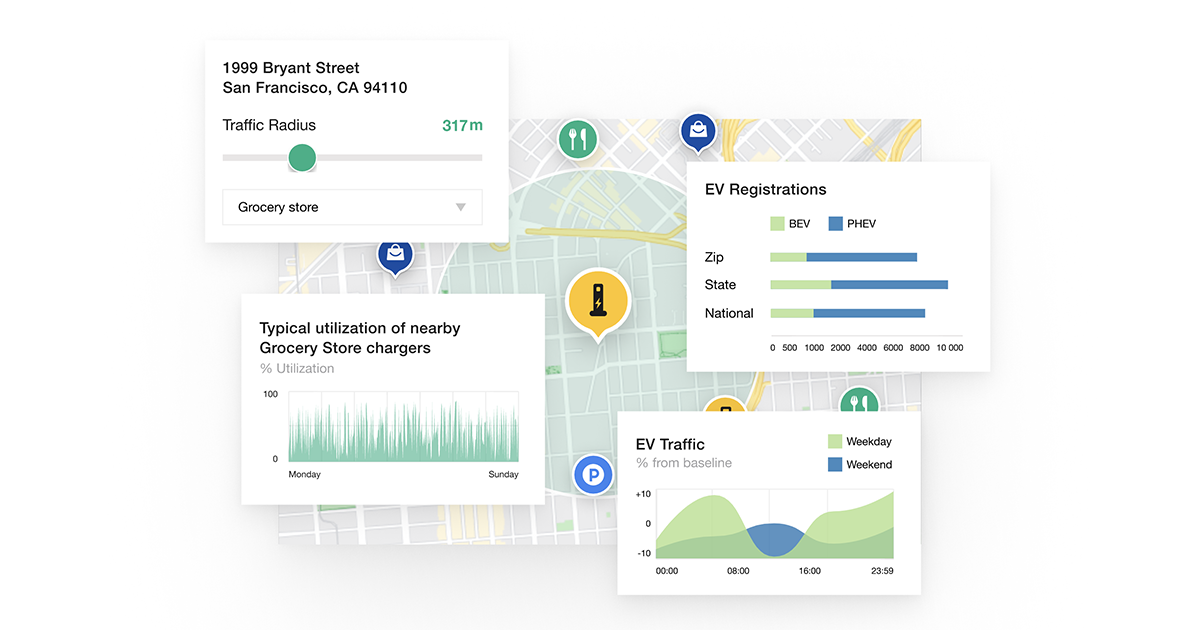Click the unfilled Traffic Radius slider track
1200x630 pixels.
pyautogui.click(x=400, y=157)
